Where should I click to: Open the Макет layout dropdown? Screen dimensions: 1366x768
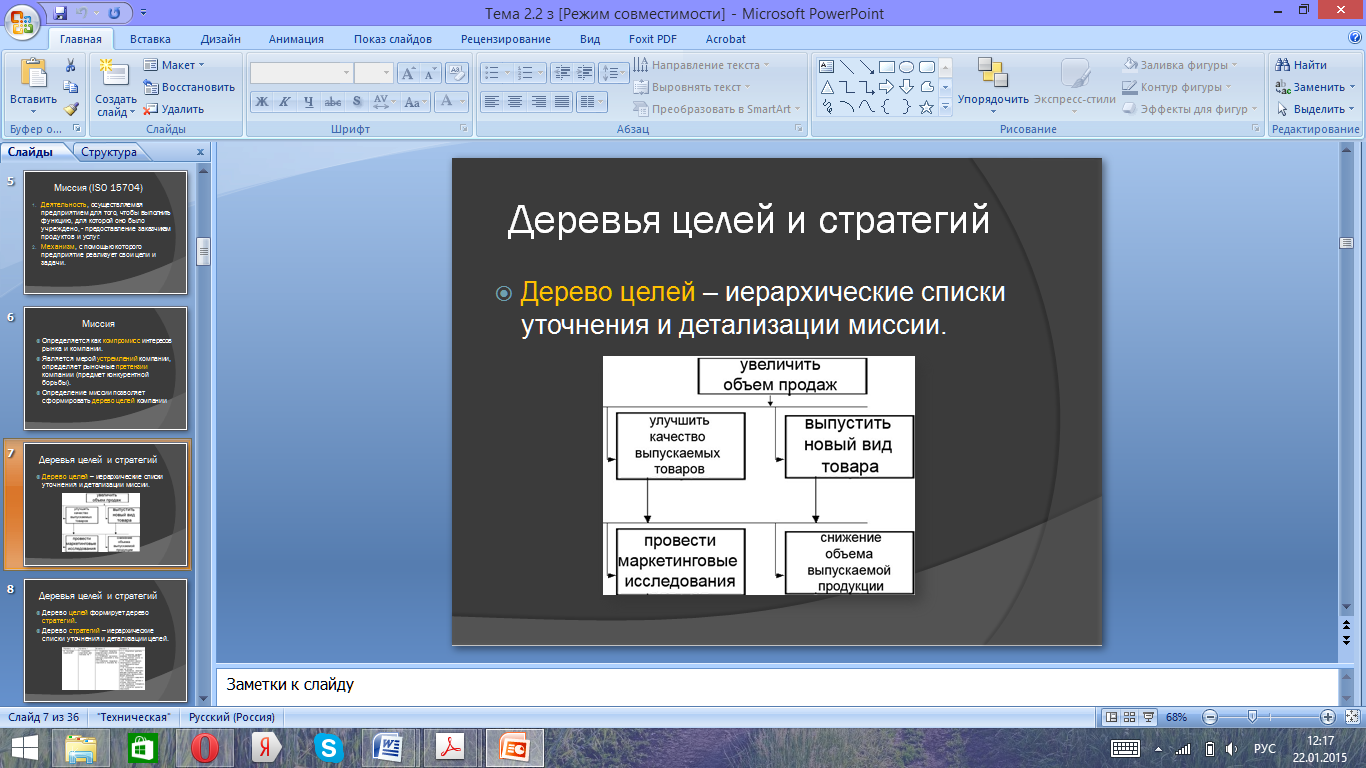[x=176, y=65]
